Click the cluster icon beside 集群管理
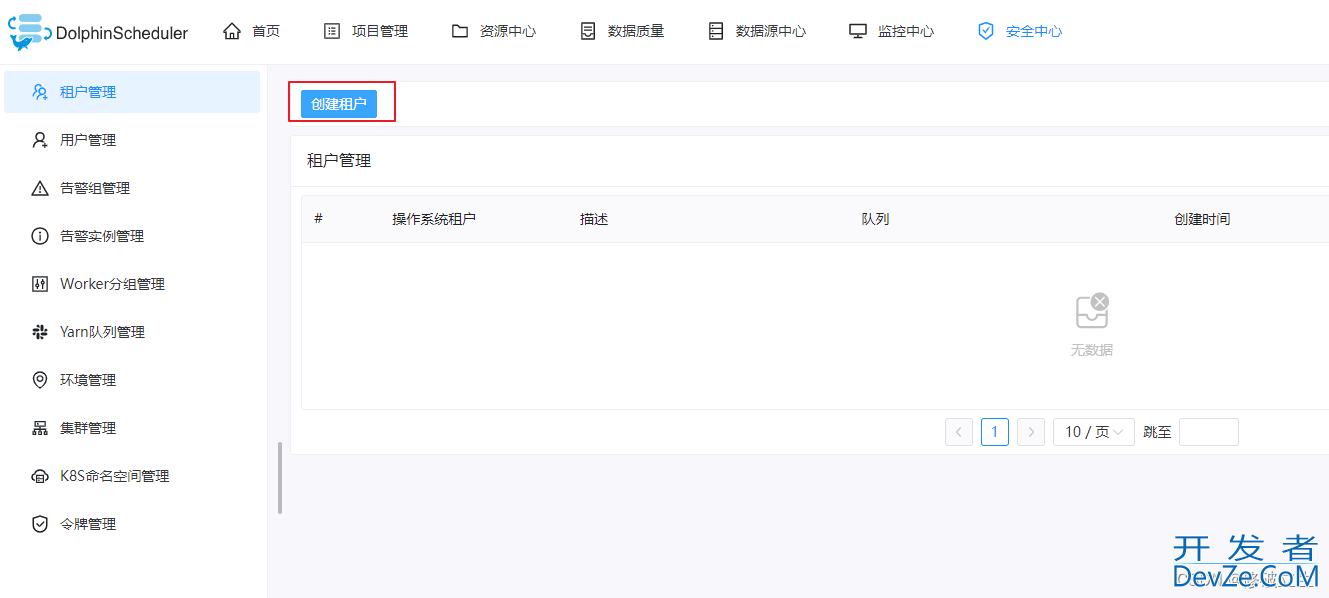1329x598 pixels. (x=40, y=428)
